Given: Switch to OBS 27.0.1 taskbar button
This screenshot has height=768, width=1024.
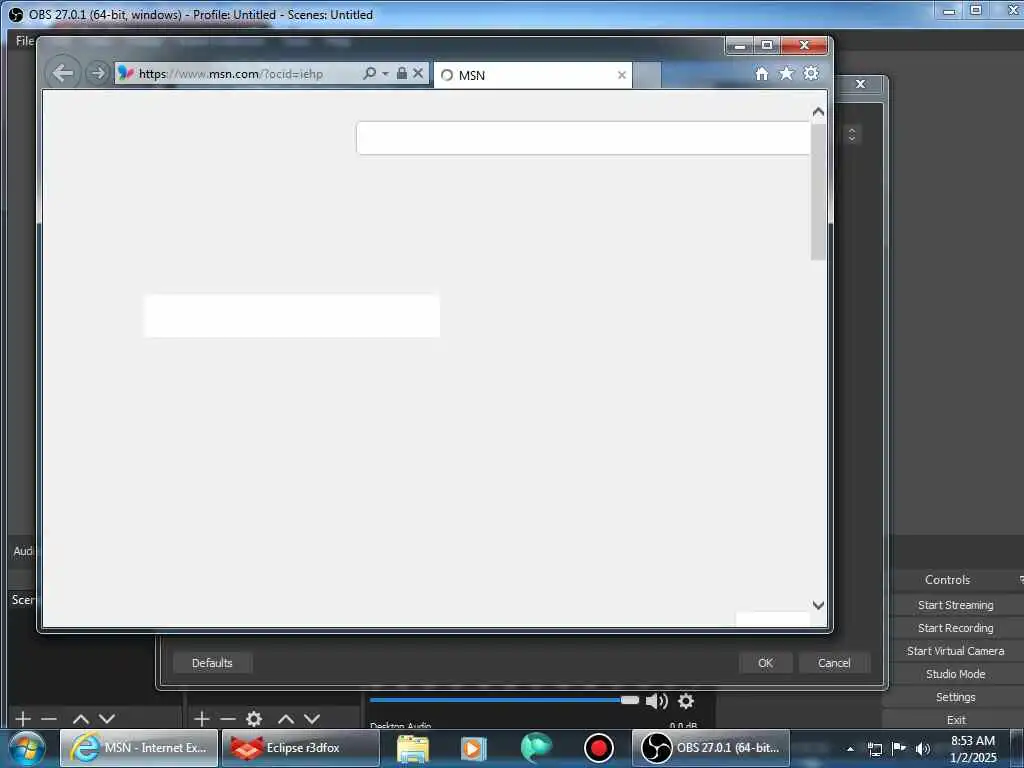Looking at the screenshot, I should coord(711,748).
